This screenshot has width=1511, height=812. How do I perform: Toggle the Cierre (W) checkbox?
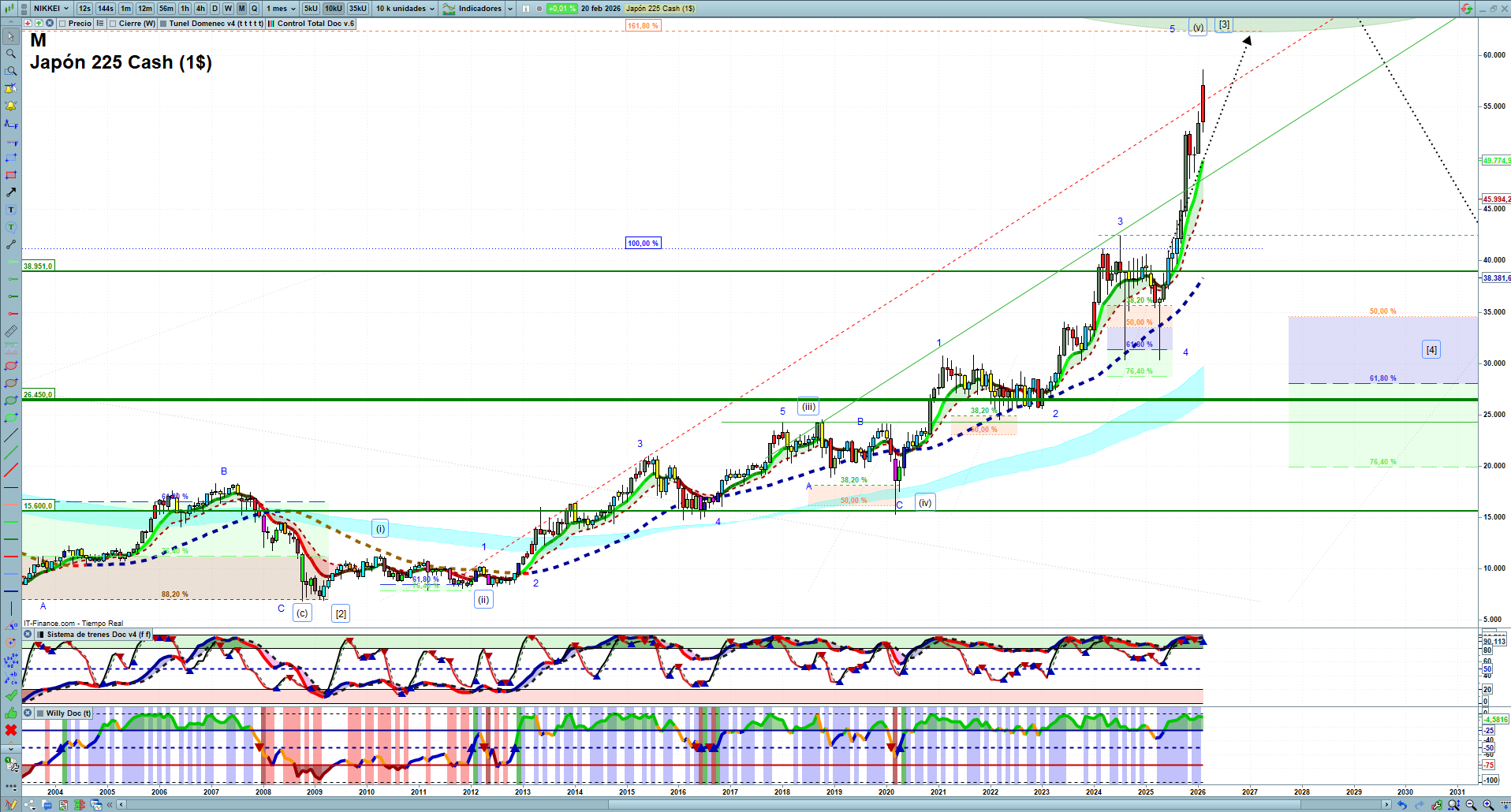click(x=113, y=24)
